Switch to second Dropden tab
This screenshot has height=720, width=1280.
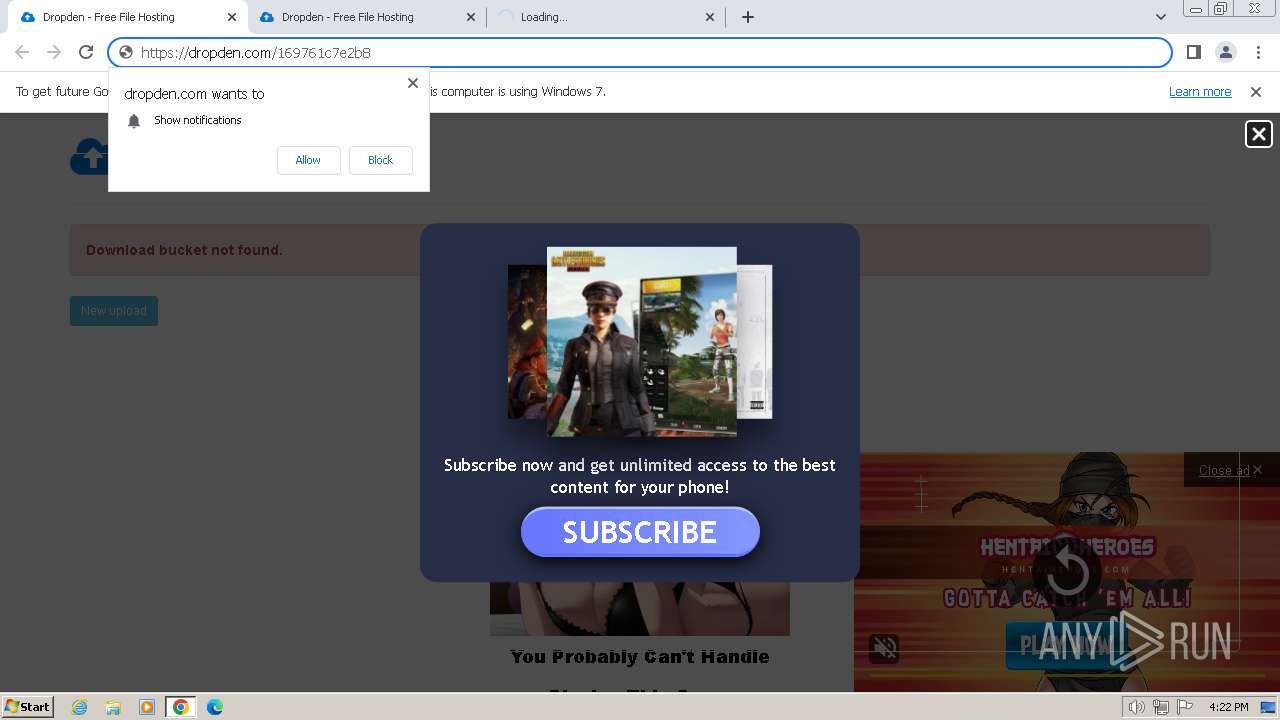(366, 17)
